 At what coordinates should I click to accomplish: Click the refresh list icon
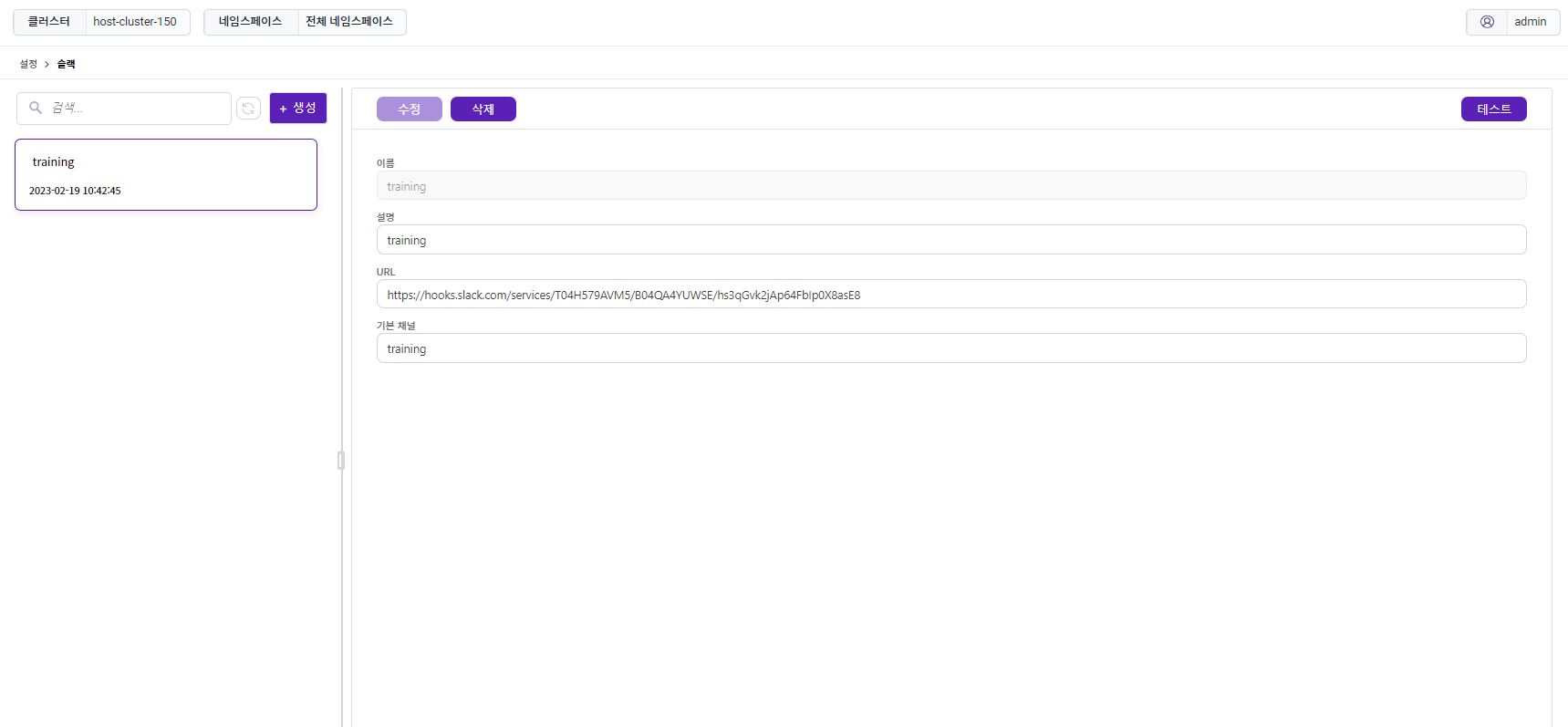[x=248, y=109]
